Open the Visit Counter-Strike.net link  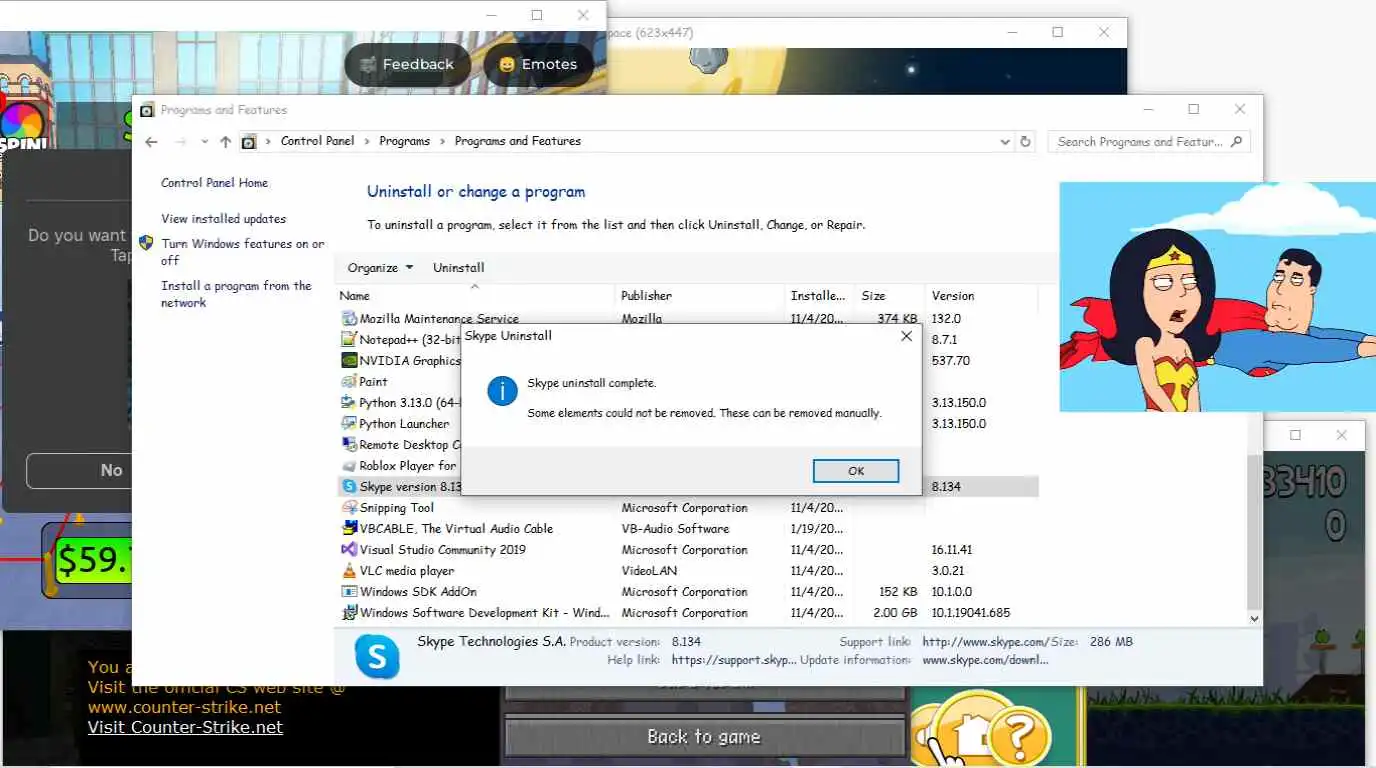coord(185,727)
